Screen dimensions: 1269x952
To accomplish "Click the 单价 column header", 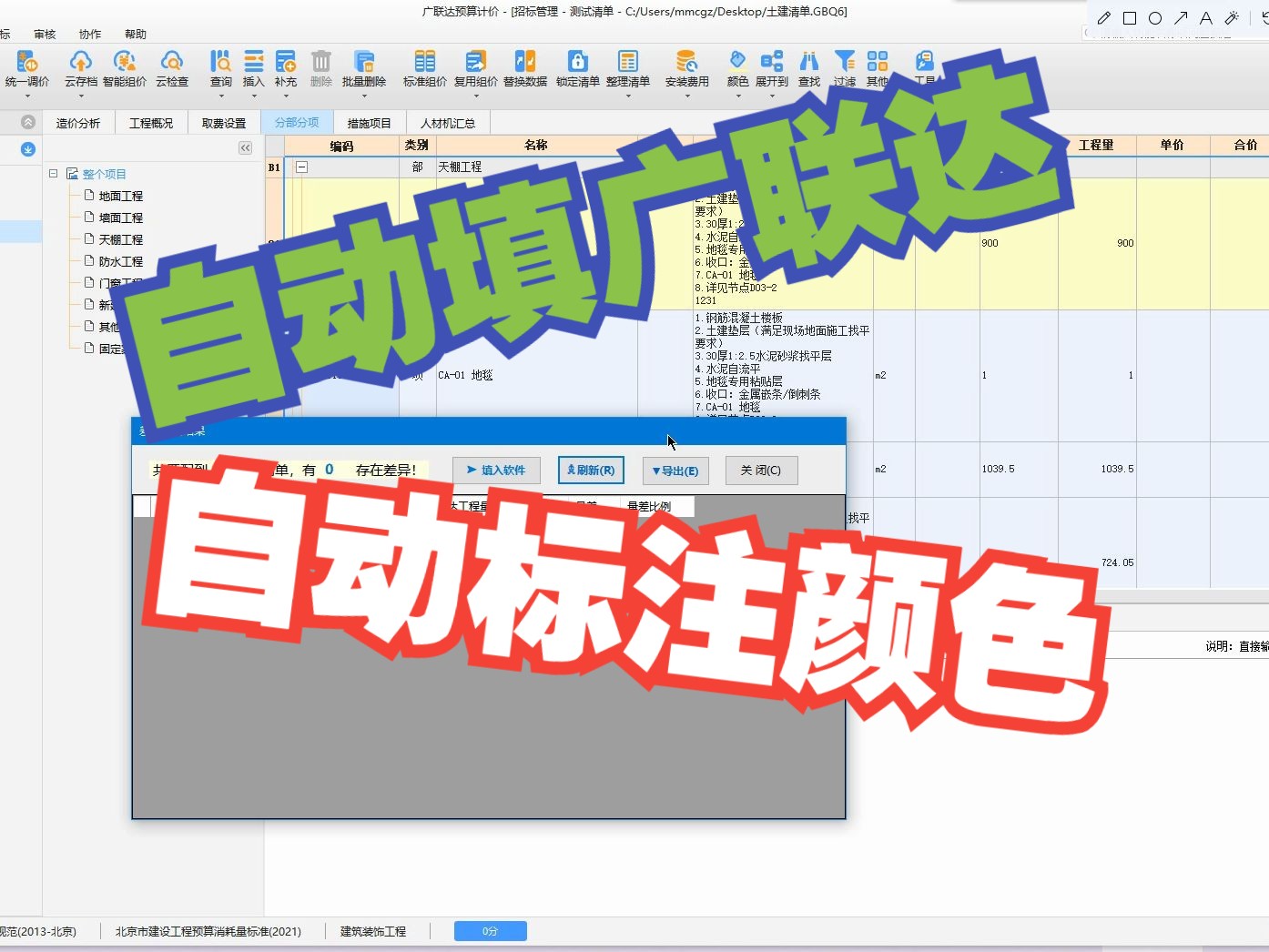I will point(1173,145).
